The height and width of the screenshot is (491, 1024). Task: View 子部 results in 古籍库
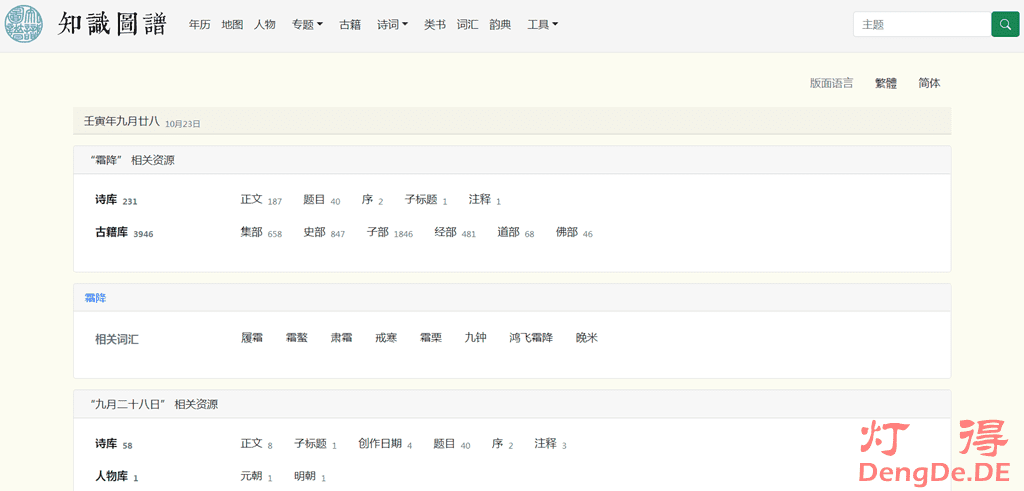coord(377,232)
